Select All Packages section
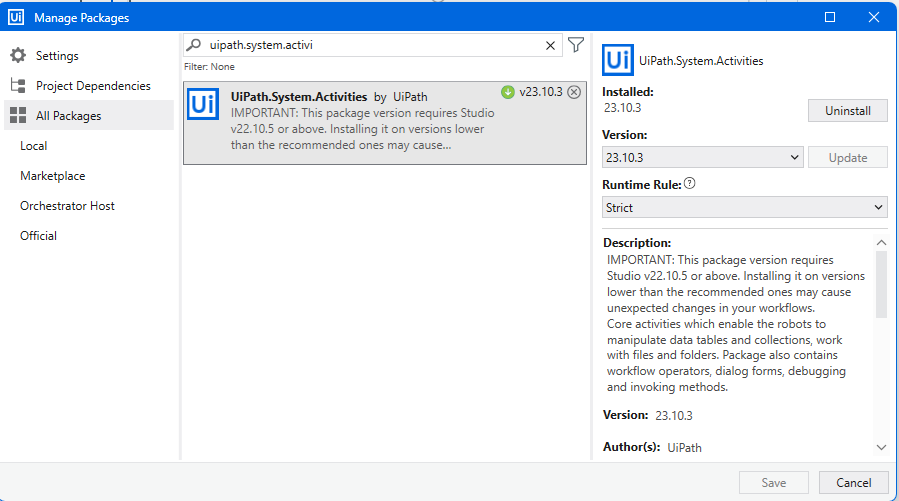 point(89,115)
